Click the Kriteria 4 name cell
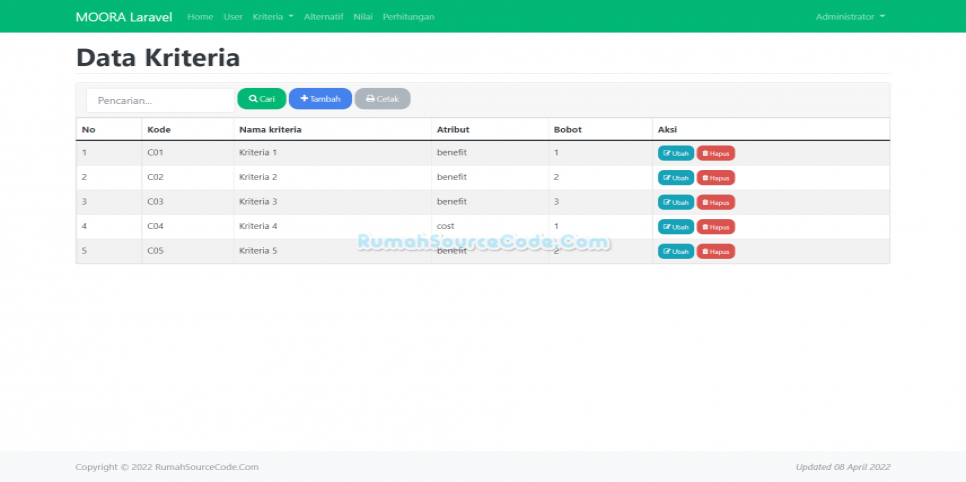The image size is (966, 482). coord(333,226)
